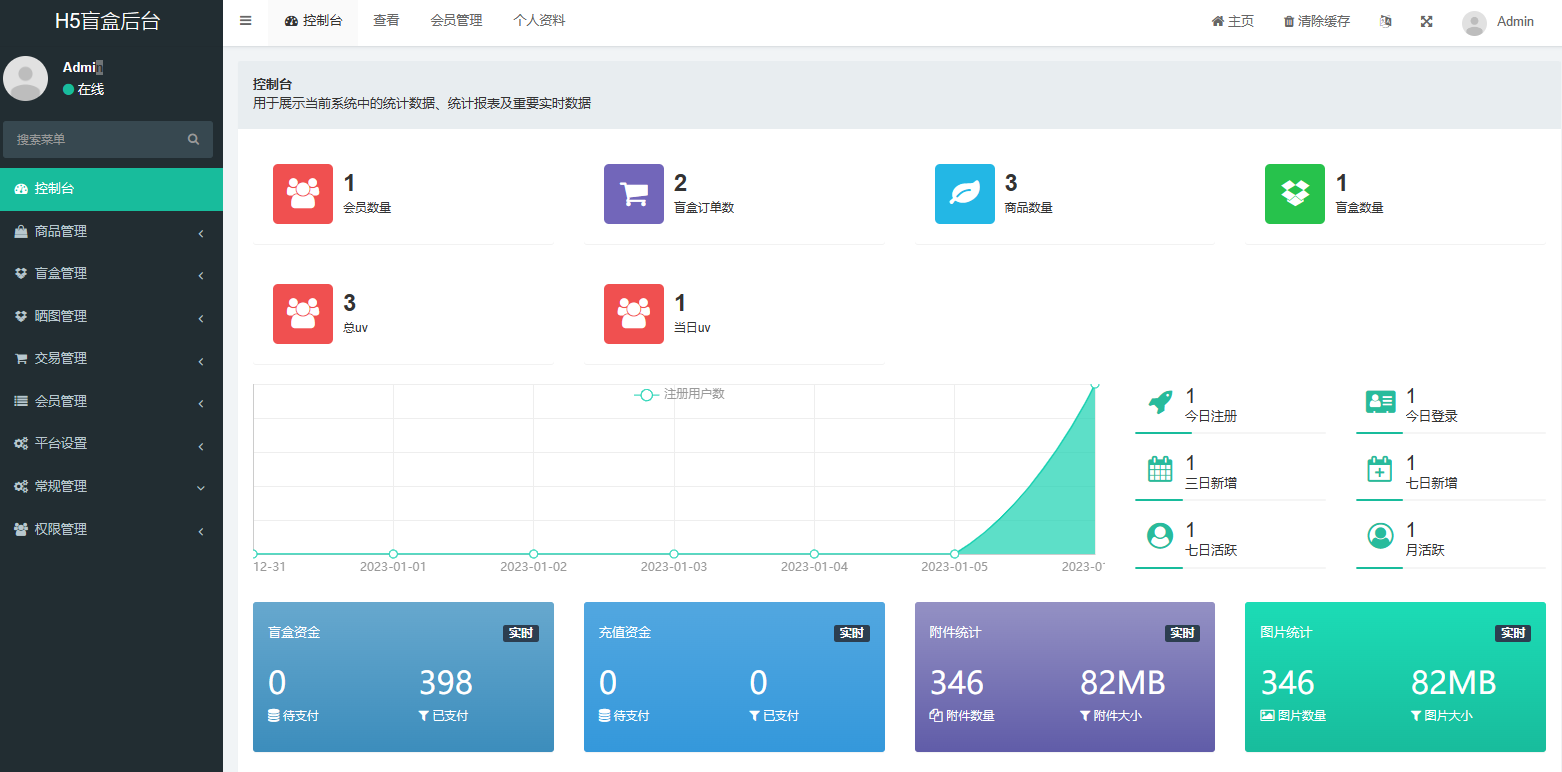Image resolution: width=1562 pixels, height=772 pixels.
Task: Click the red 会员数量 users icon
Action: coord(303,194)
